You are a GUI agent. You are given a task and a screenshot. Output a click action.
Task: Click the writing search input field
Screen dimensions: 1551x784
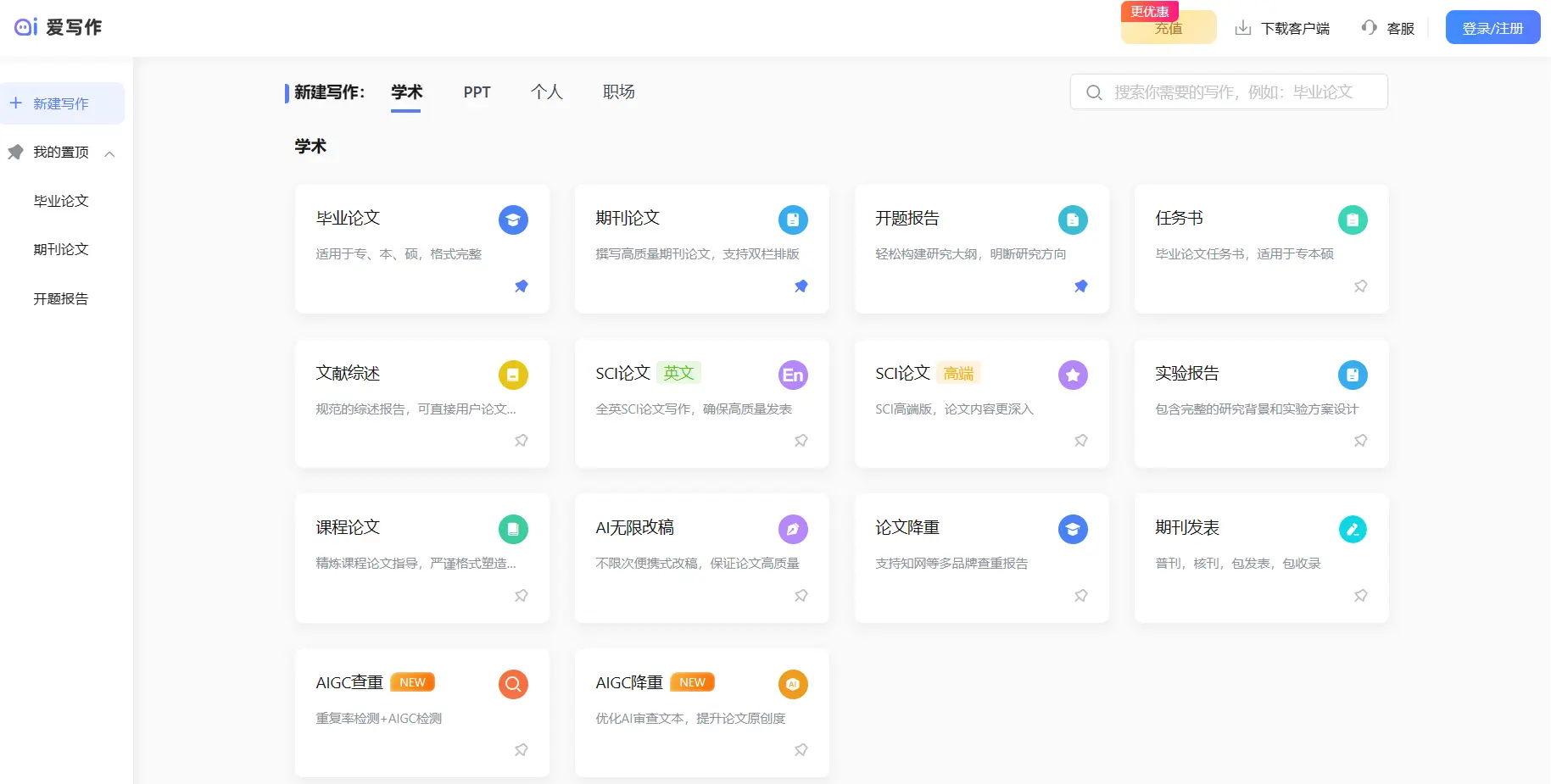click(1238, 92)
